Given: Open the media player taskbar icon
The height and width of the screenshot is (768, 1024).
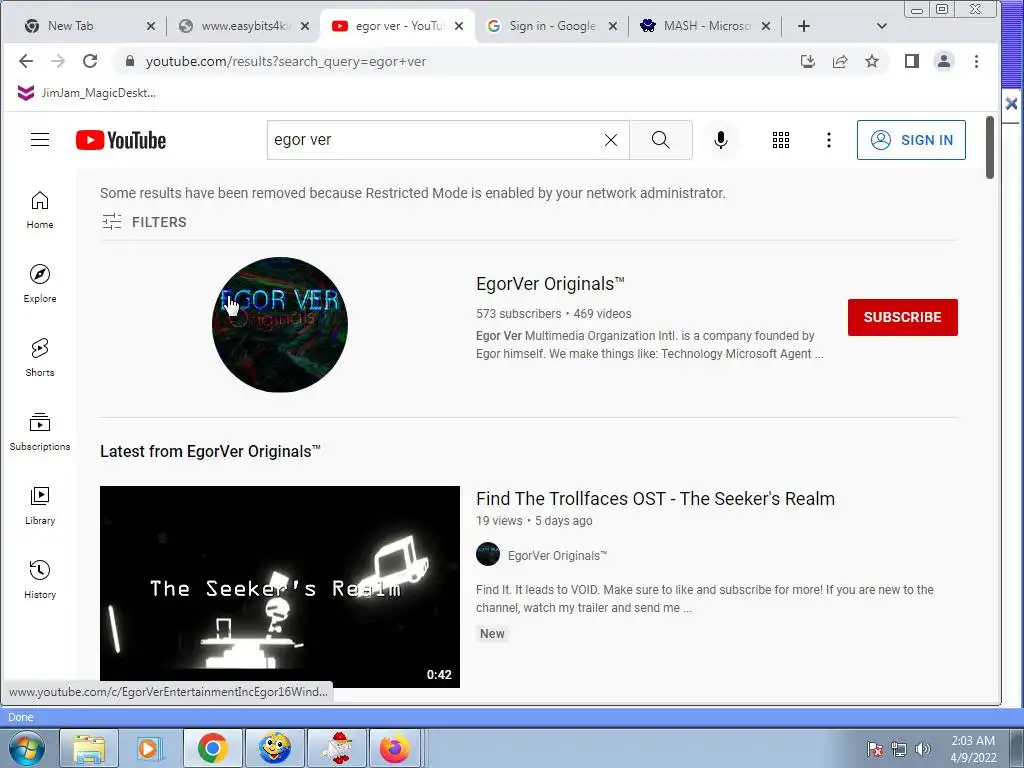Looking at the screenshot, I should tap(150, 748).
